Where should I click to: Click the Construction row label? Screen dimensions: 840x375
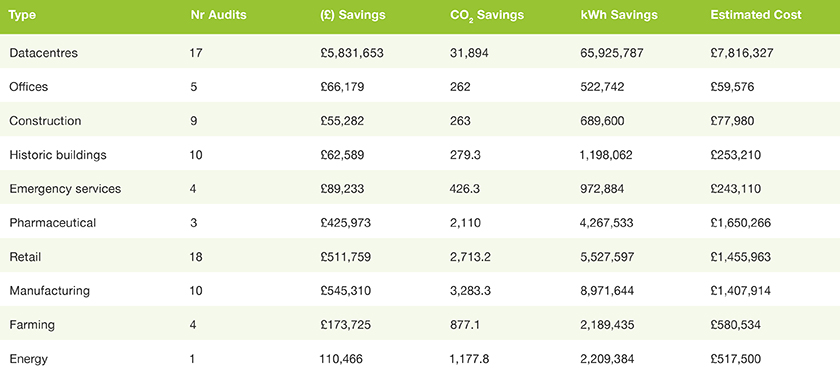click(x=45, y=121)
